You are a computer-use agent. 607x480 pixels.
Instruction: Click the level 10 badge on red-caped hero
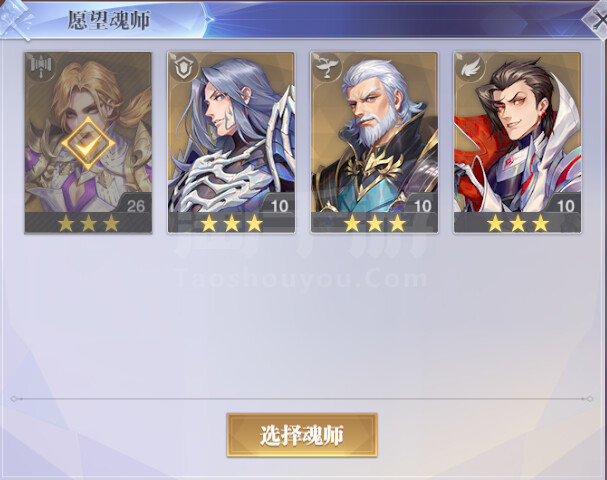click(x=565, y=205)
